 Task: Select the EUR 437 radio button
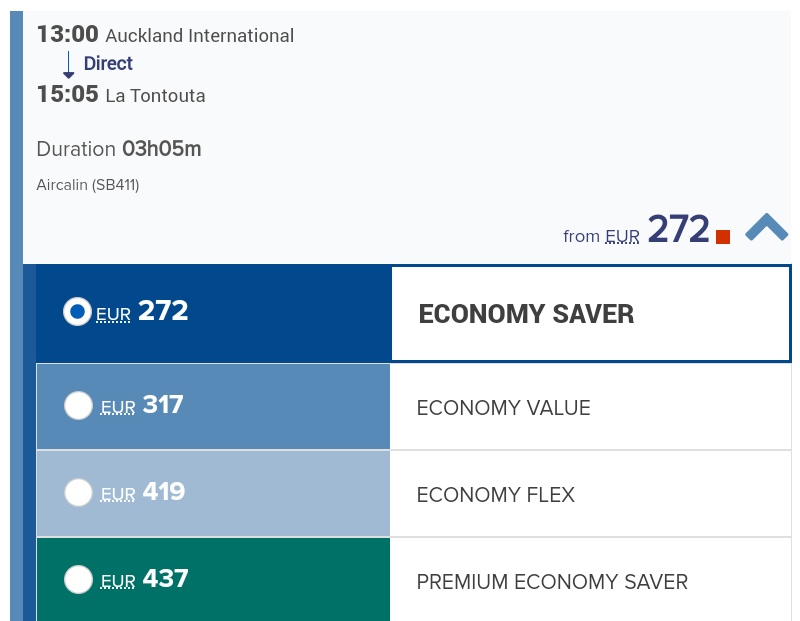79,579
